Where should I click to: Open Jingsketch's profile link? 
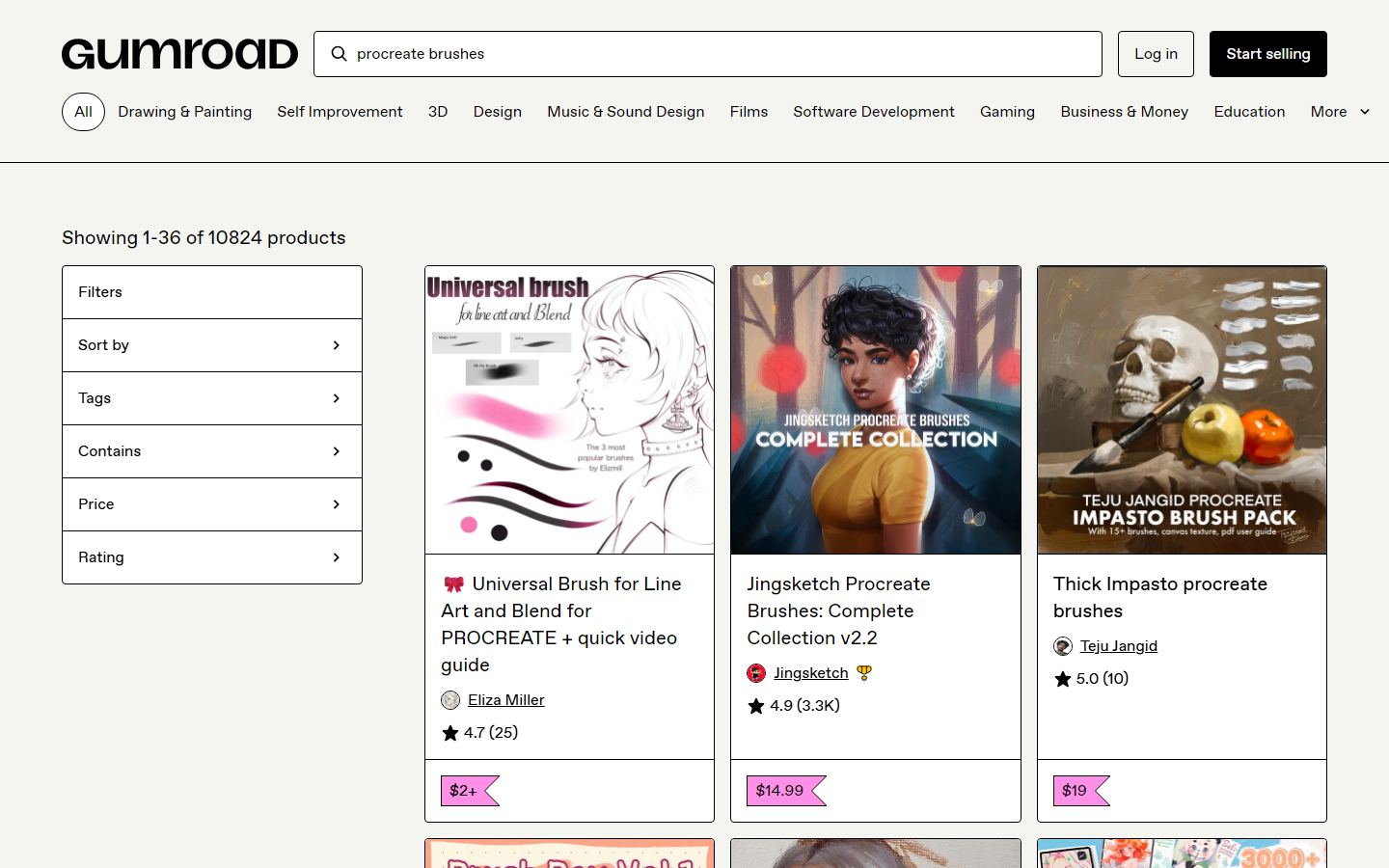tap(811, 673)
